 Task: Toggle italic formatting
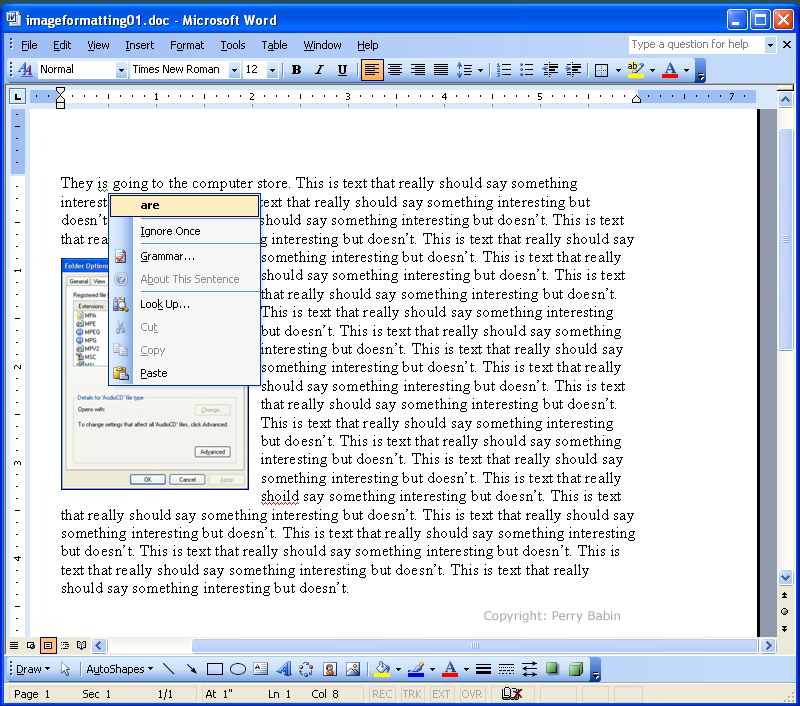point(319,69)
